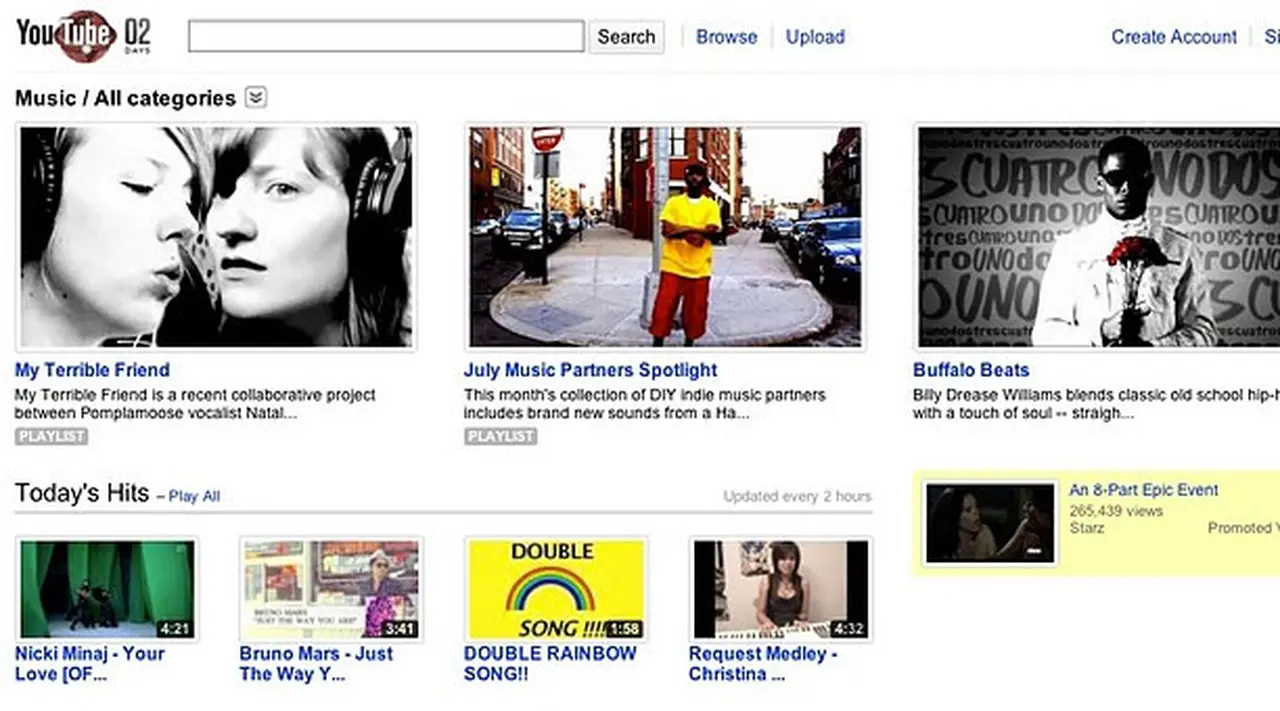Open the Upload menu link

click(814, 37)
